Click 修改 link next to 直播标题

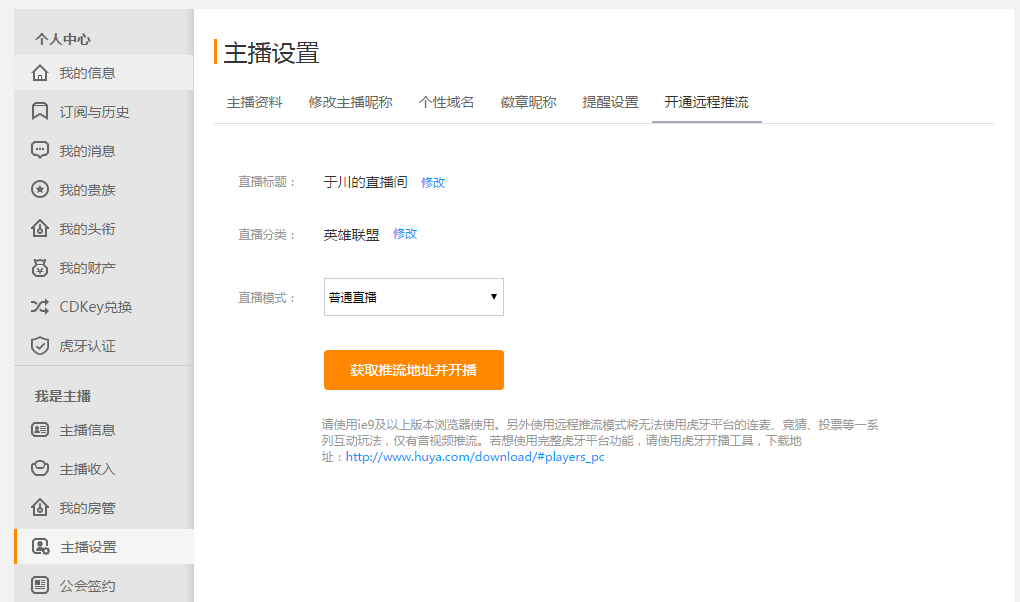coord(433,183)
